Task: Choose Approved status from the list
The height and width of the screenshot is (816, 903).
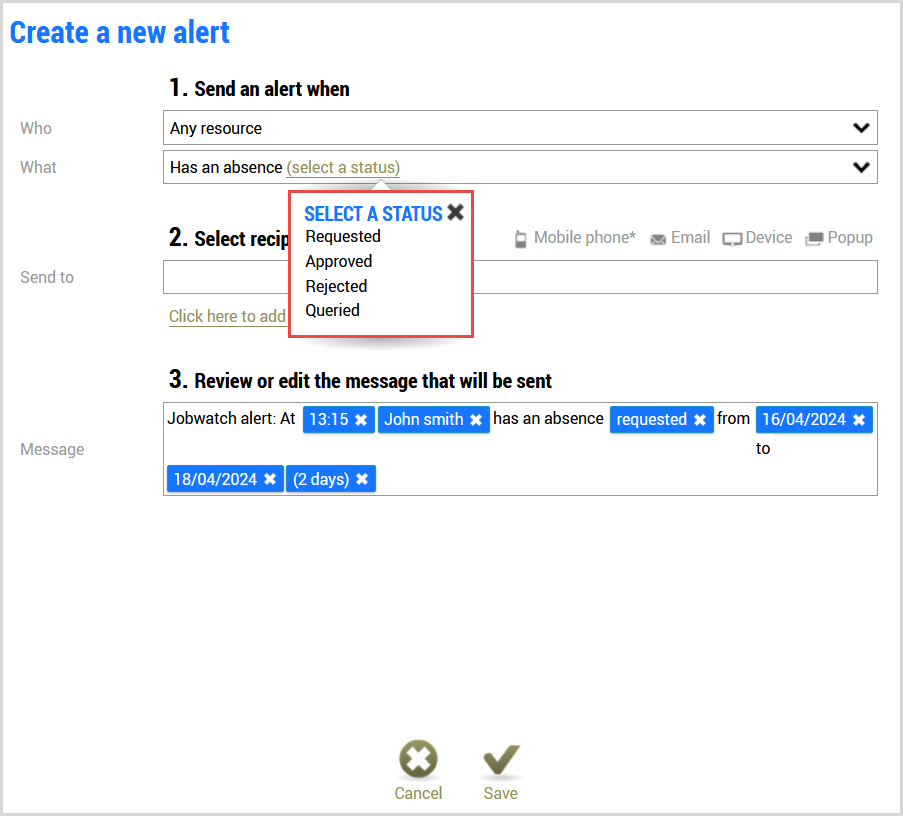Action: coord(339,261)
